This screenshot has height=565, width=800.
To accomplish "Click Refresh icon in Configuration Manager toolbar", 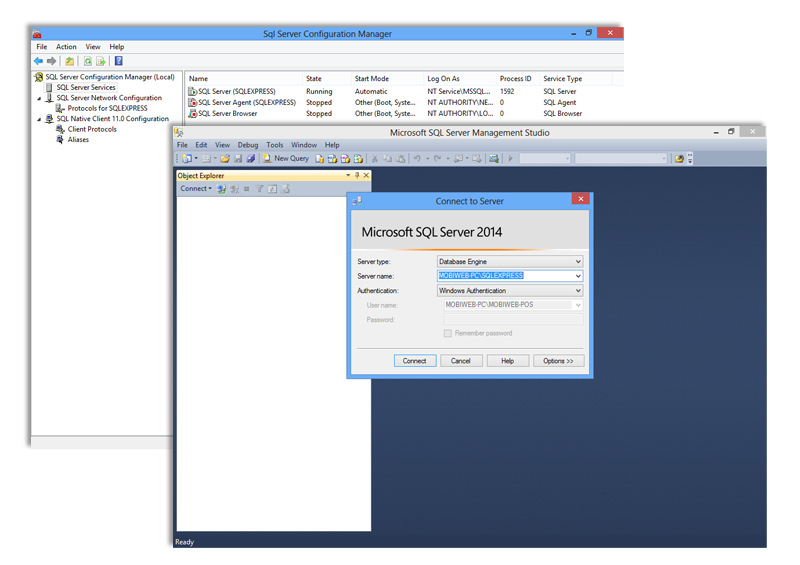I will click(88, 61).
